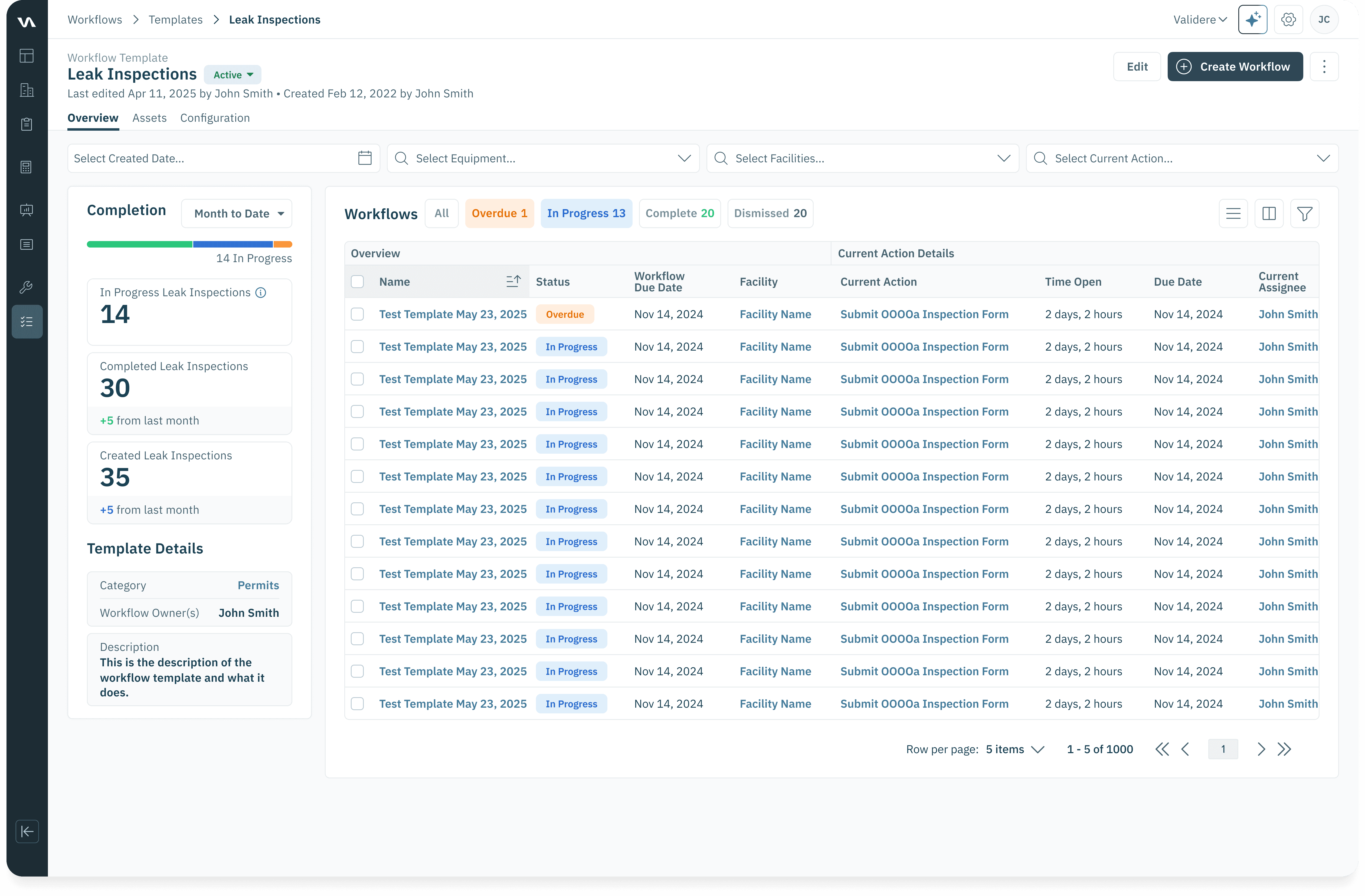The image size is (1365, 896).
Task: Toggle the select-all checkbox in Name header
Action: [x=357, y=281]
